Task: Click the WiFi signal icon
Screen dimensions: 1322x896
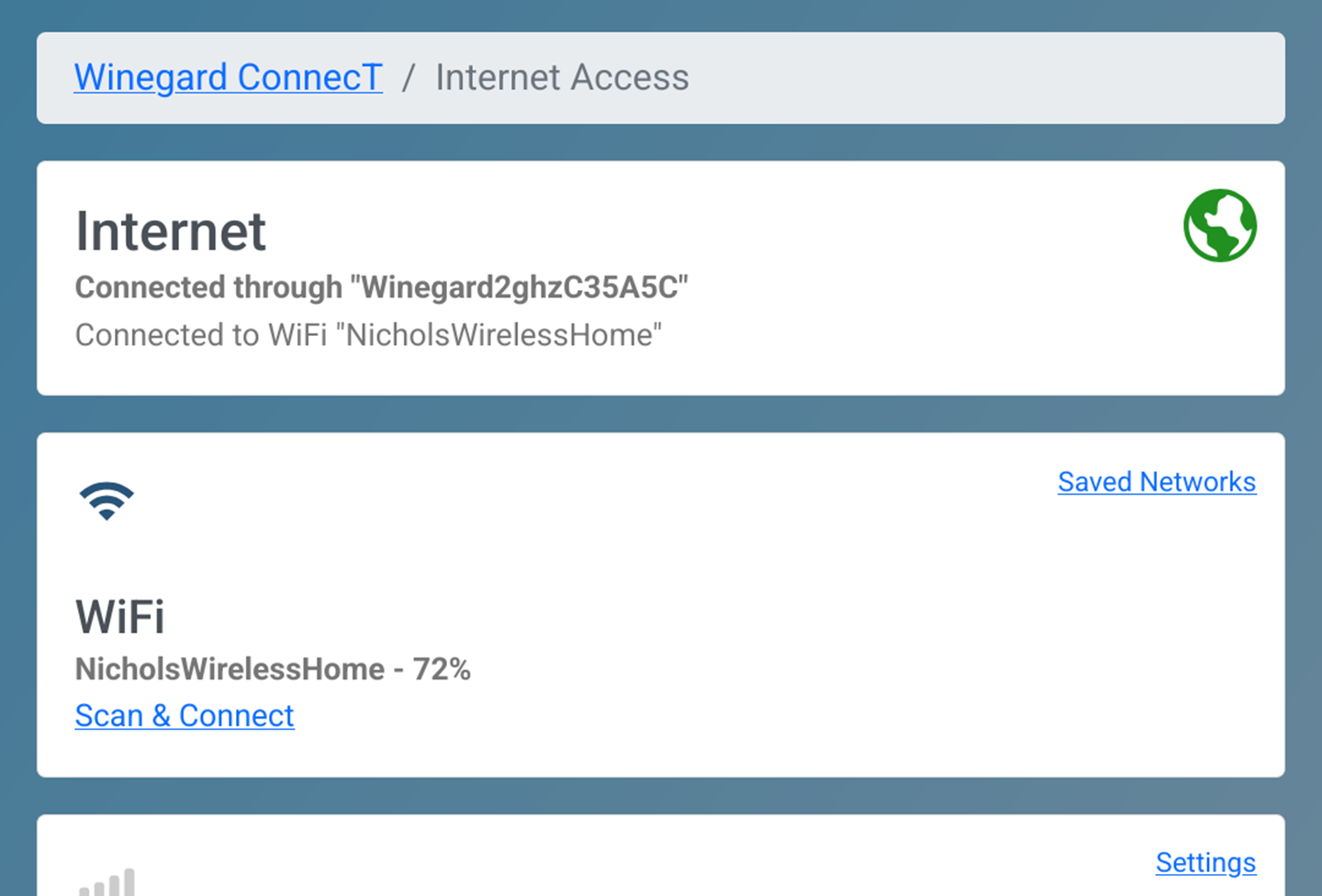Action: pos(106,500)
